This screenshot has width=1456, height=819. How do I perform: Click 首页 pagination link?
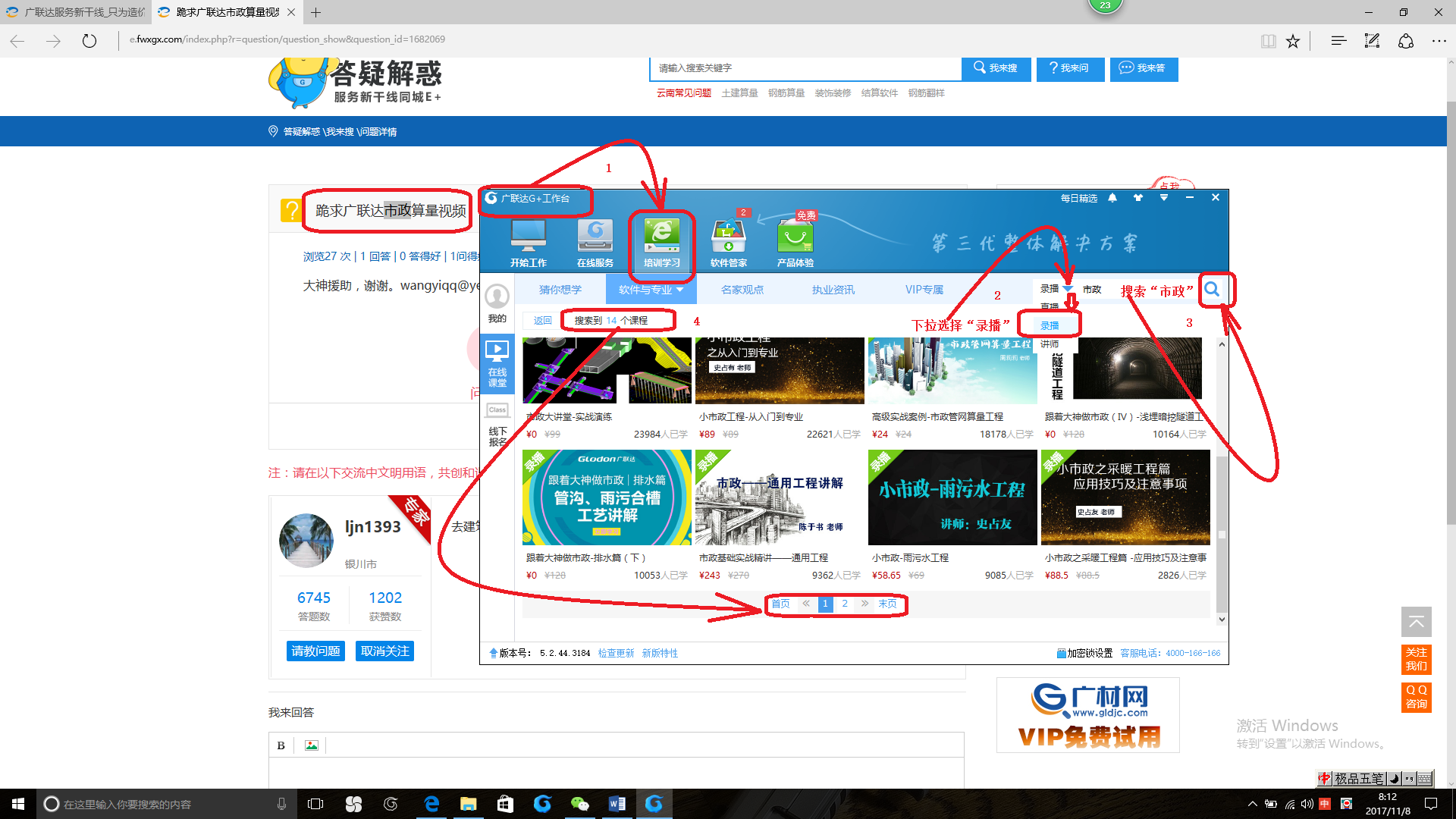pos(781,604)
